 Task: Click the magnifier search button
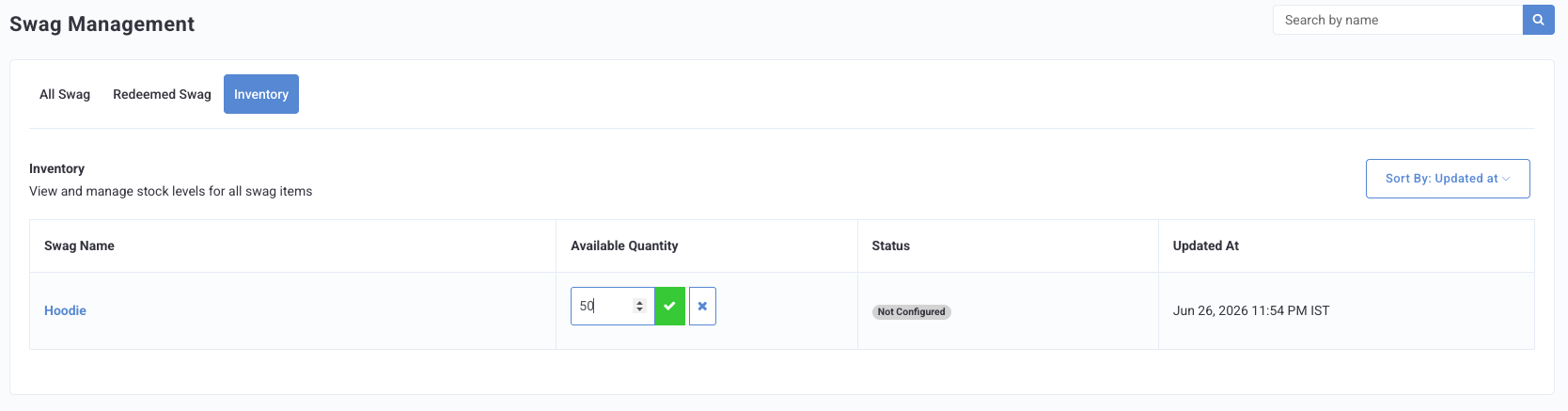[x=1538, y=20]
